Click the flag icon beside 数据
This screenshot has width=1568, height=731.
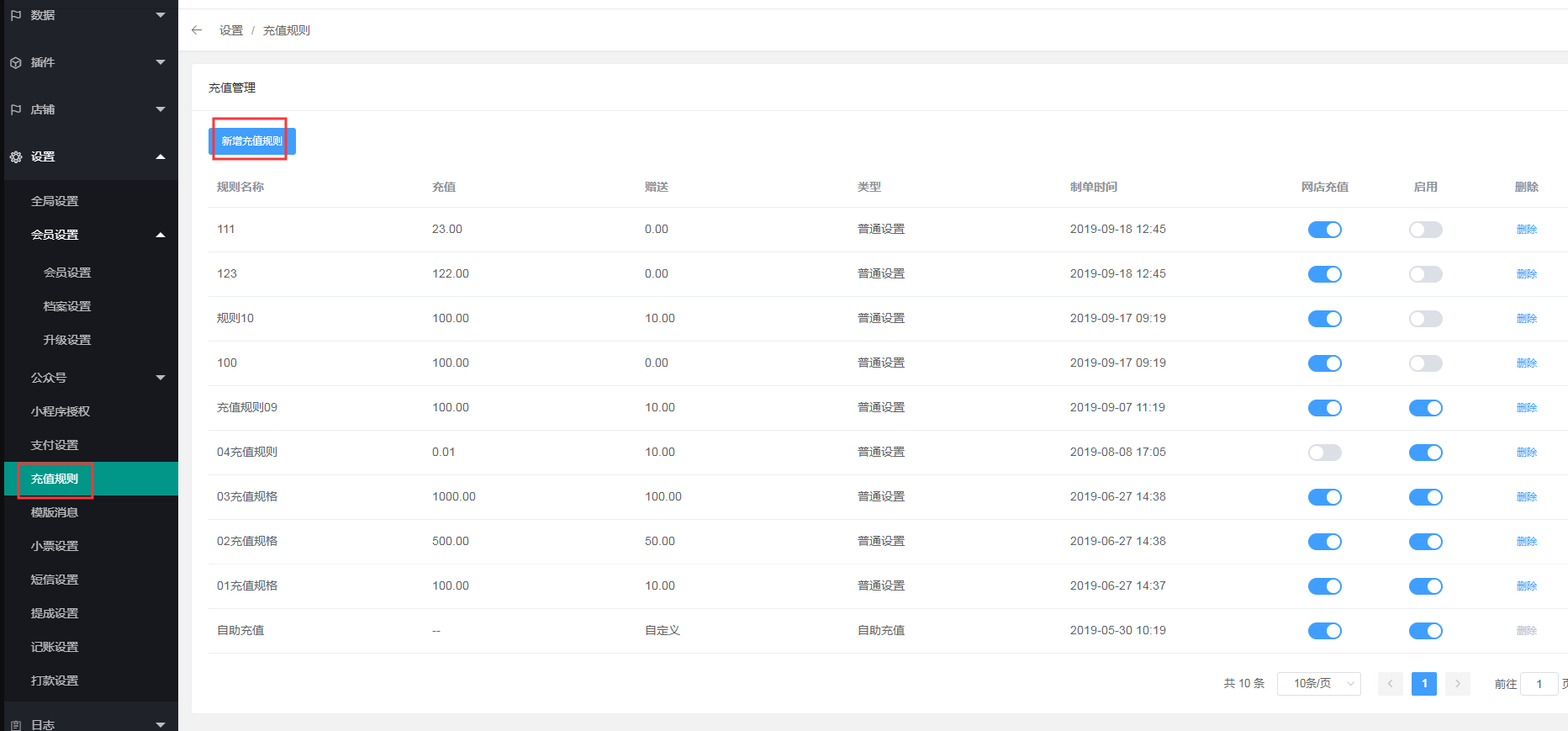[x=16, y=15]
